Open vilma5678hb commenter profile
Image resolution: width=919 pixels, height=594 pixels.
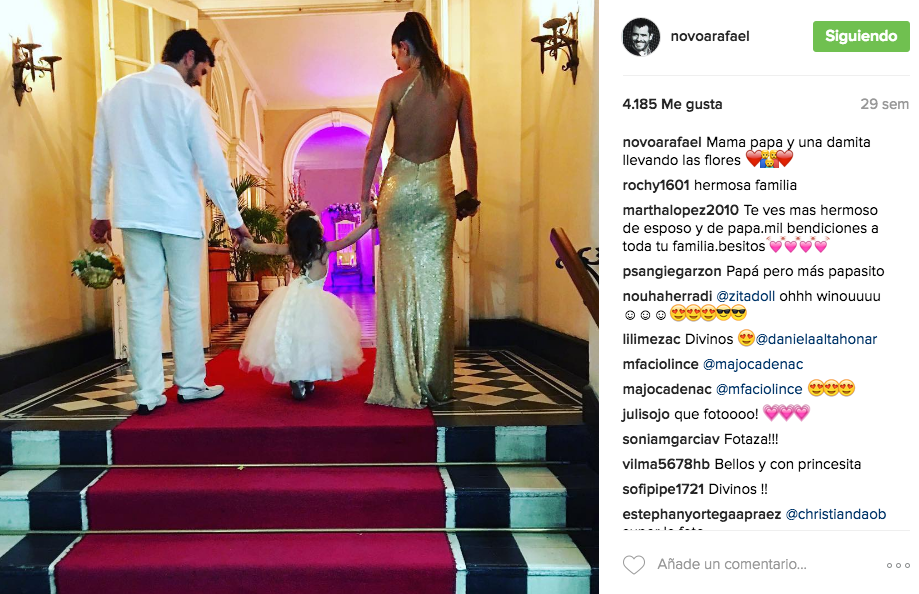point(666,464)
